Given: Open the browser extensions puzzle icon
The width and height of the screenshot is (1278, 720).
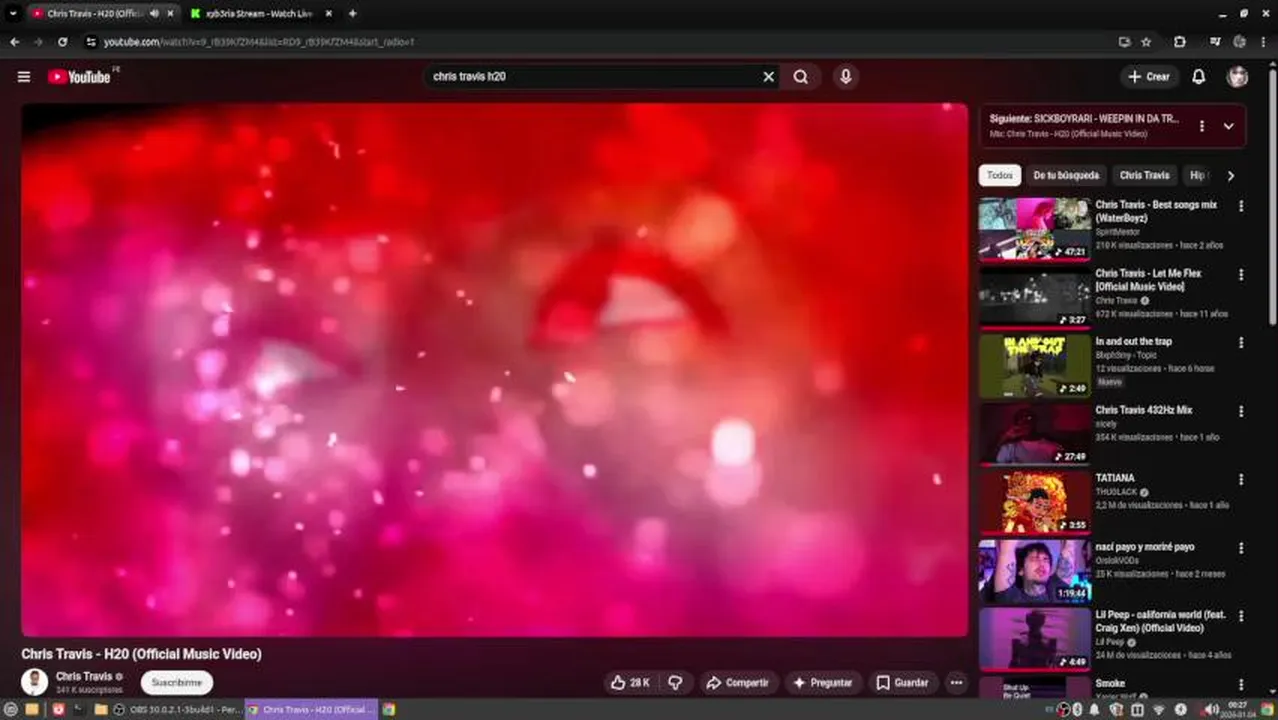Looking at the screenshot, I should point(1179,42).
